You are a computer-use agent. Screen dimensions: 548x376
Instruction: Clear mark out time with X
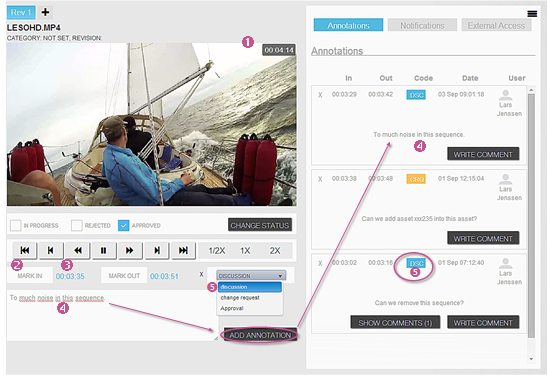click(x=201, y=275)
